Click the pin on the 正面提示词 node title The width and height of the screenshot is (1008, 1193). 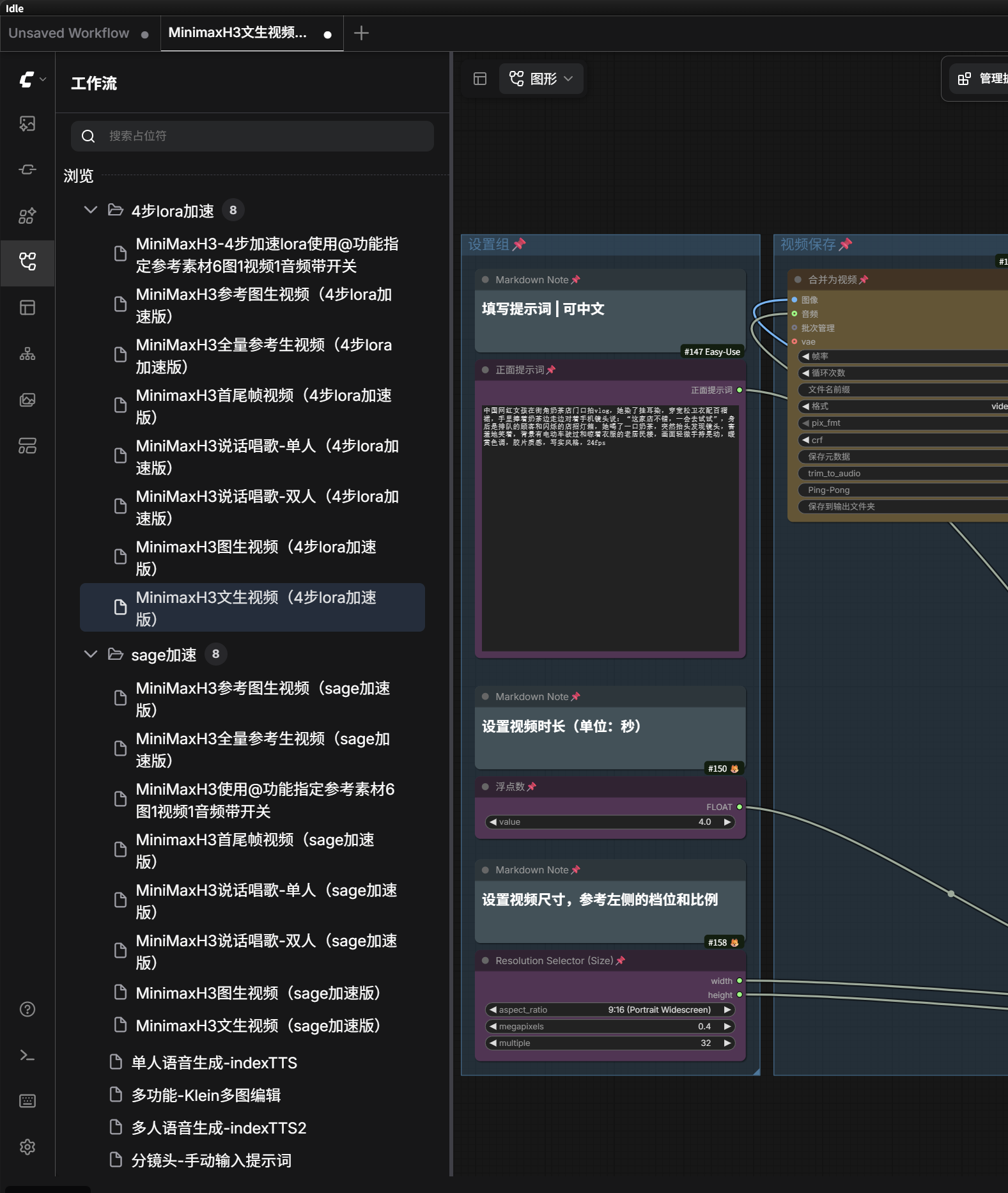[x=551, y=370]
